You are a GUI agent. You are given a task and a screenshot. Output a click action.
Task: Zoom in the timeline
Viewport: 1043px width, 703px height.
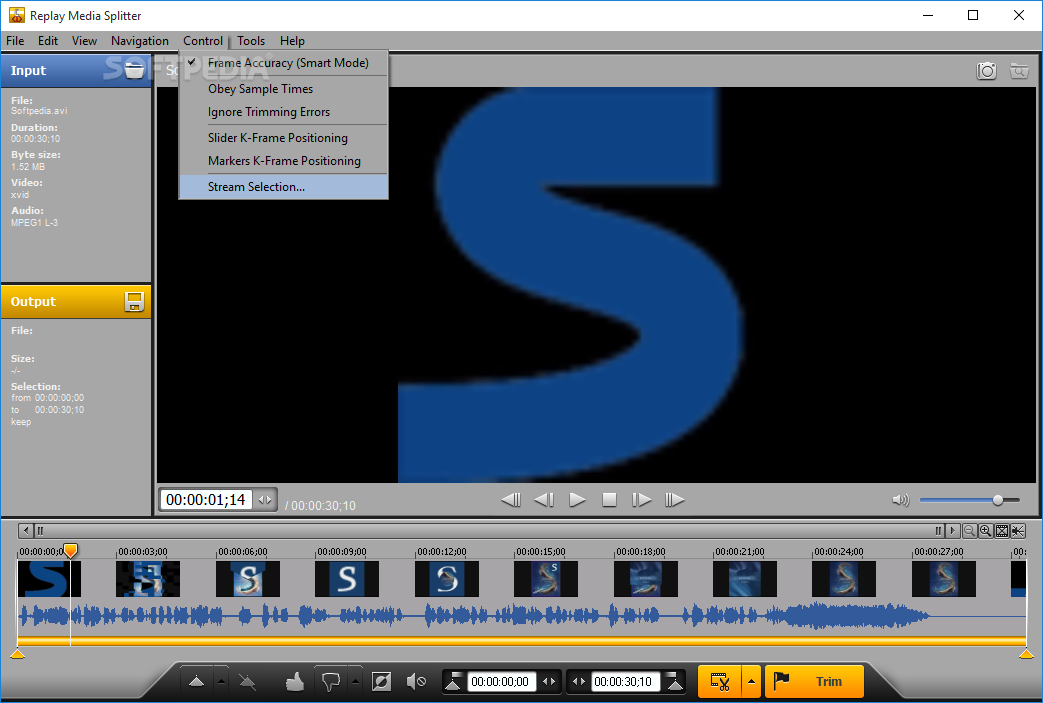click(x=986, y=531)
